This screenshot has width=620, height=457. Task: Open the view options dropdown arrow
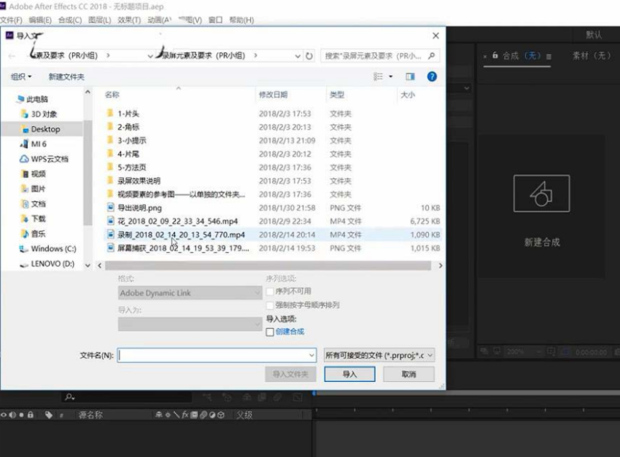(x=391, y=76)
